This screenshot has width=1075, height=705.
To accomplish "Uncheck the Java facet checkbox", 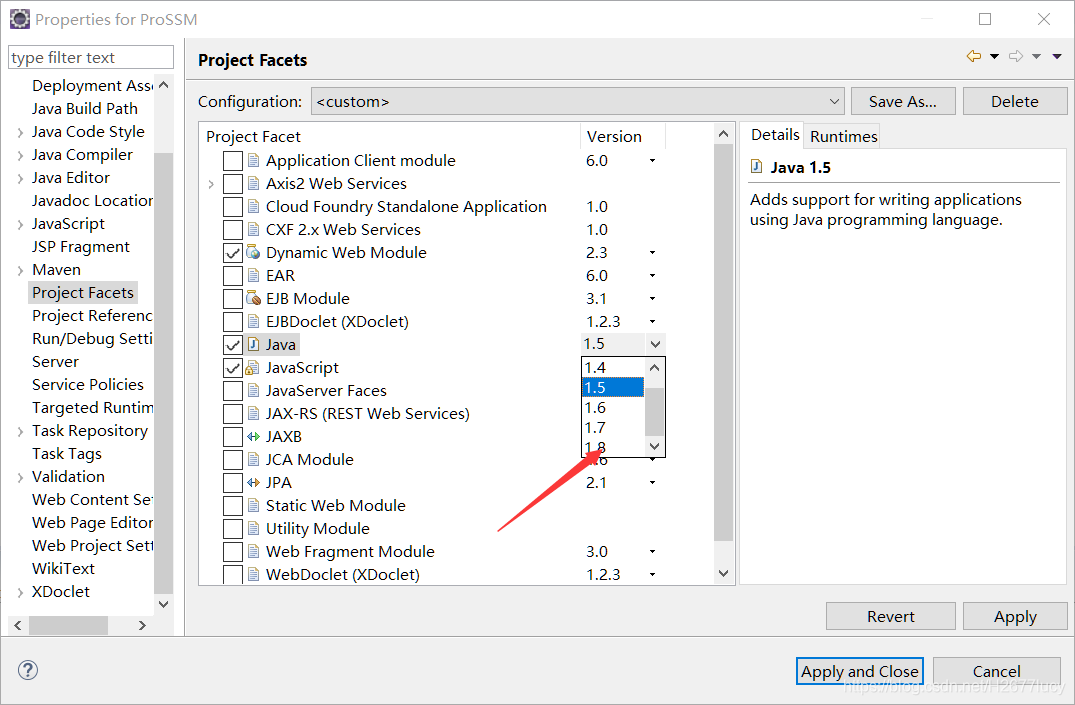I will pos(233,344).
